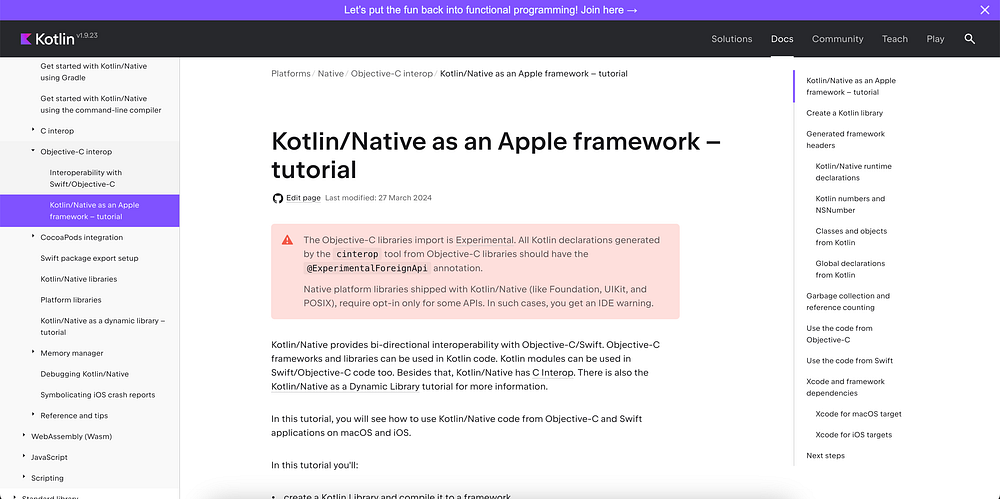Collapse the Objective-C interop section arrow
1000x499 pixels.
point(33,151)
